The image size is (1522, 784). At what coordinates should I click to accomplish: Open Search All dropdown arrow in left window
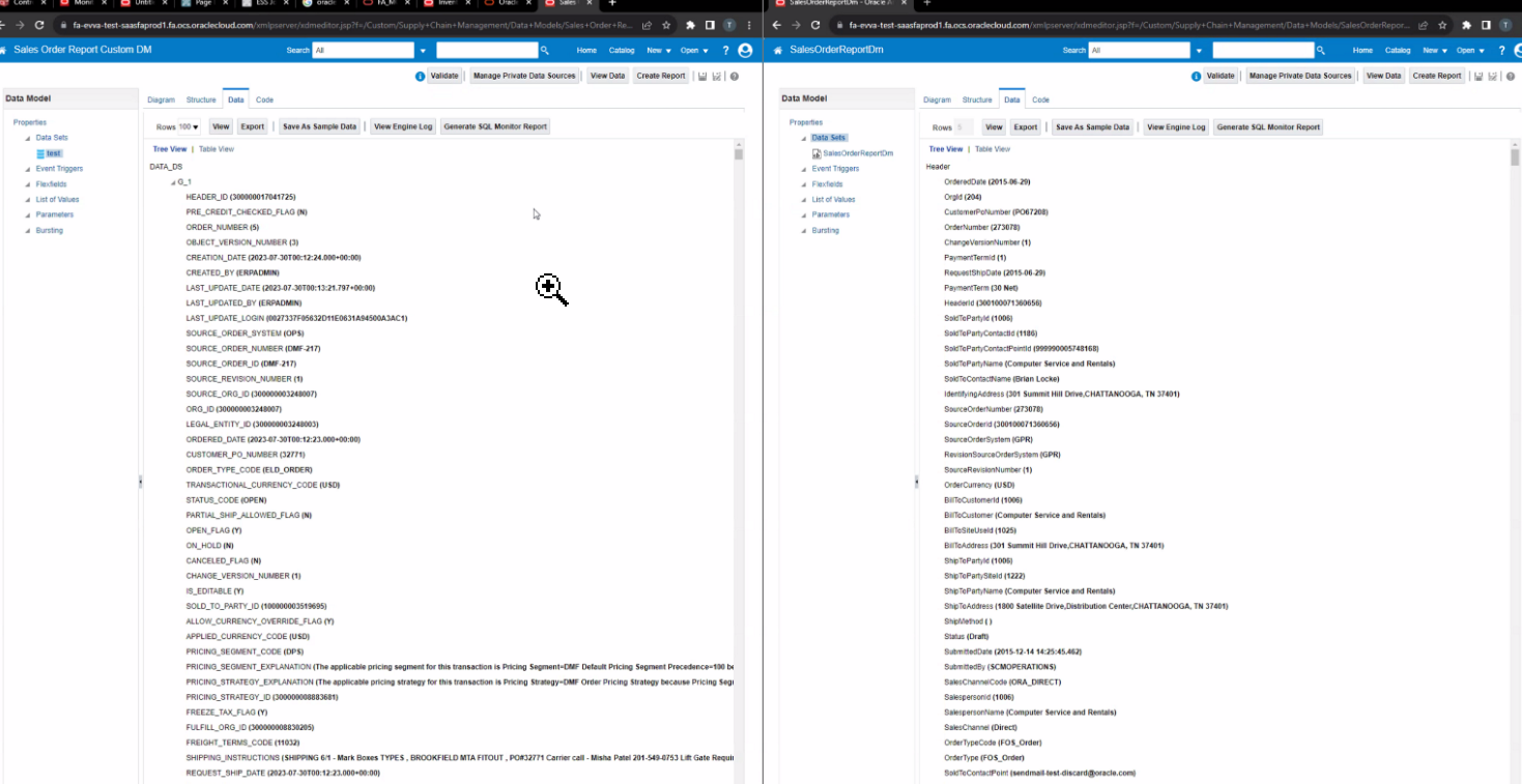coord(423,51)
